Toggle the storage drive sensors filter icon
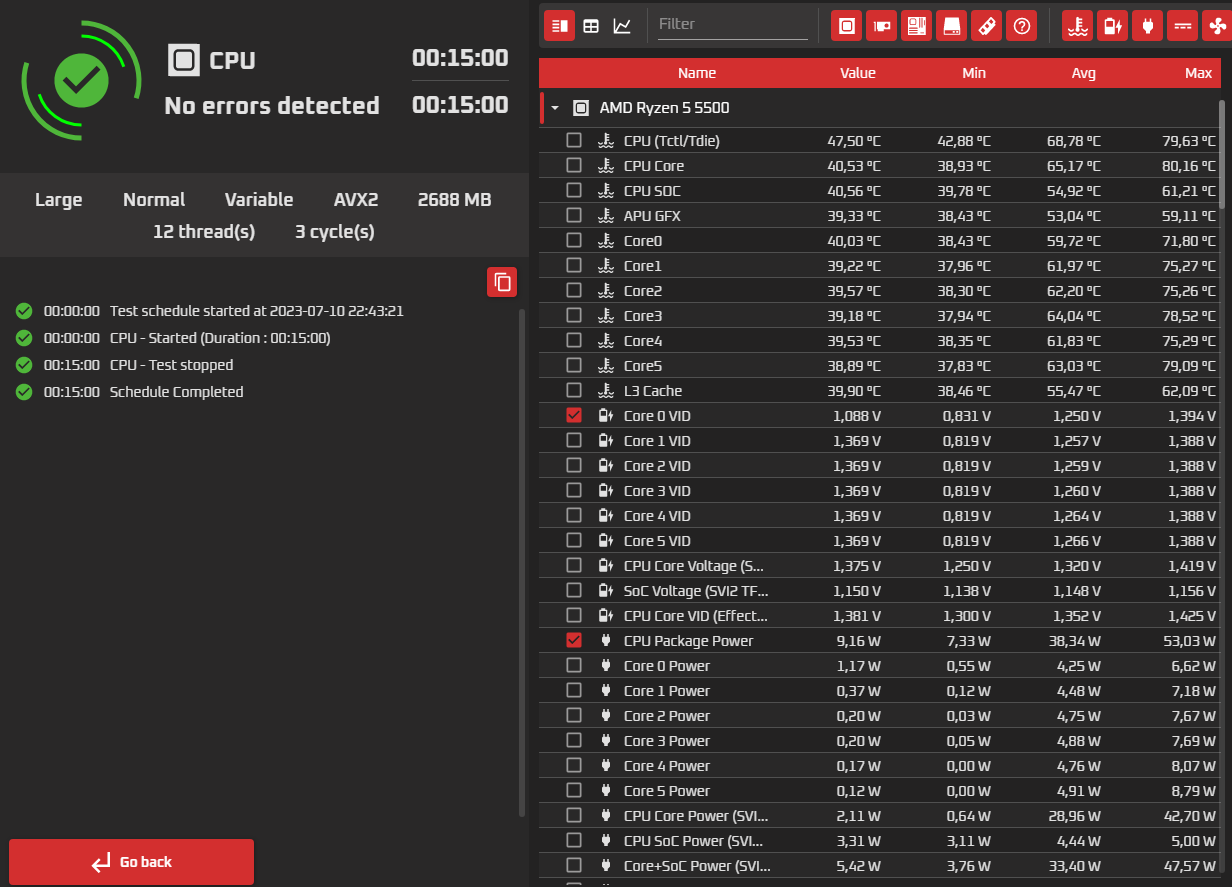The height and width of the screenshot is (887, 1232). pyautogui.click(x=951, y=26)
